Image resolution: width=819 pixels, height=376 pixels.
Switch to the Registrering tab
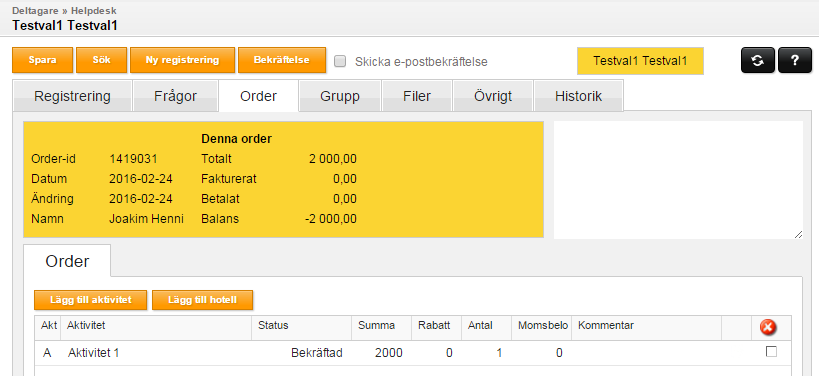tap(72, 96)
